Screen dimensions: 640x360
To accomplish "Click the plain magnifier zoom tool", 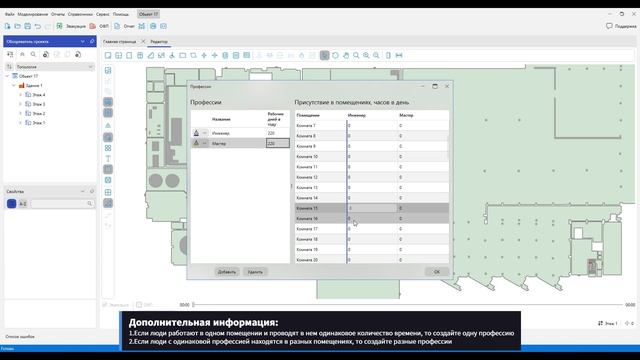I will (356, 55).
